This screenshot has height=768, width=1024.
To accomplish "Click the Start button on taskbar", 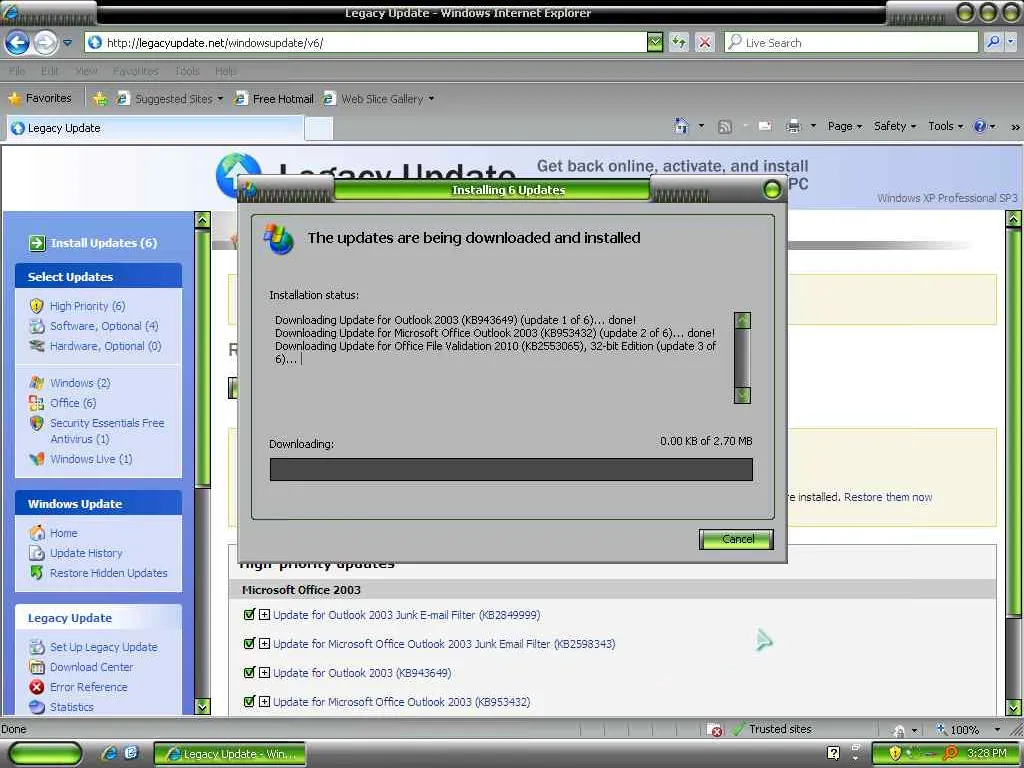I will (45, 754).
